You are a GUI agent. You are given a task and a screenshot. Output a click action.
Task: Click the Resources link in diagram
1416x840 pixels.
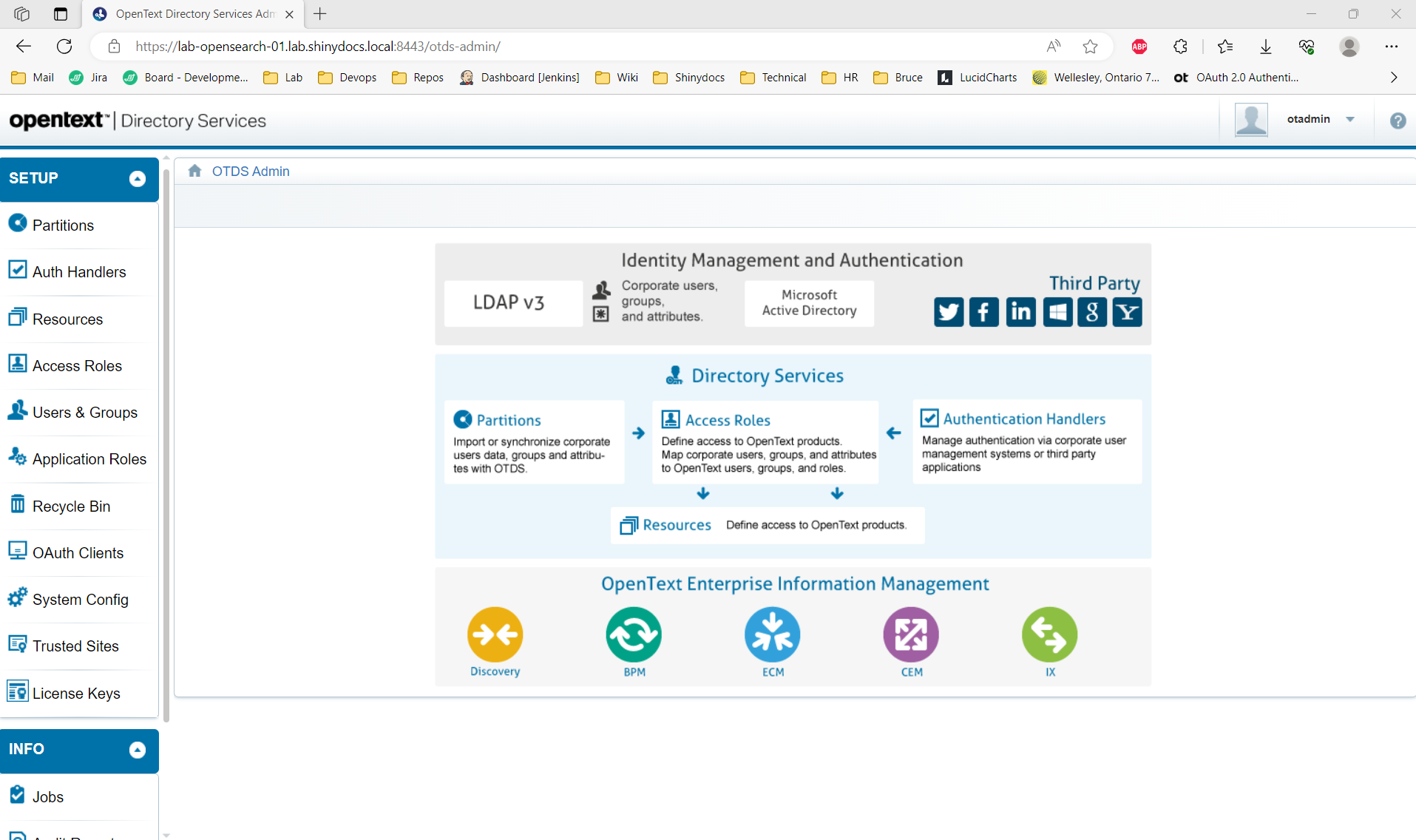[x=677, y=525]
